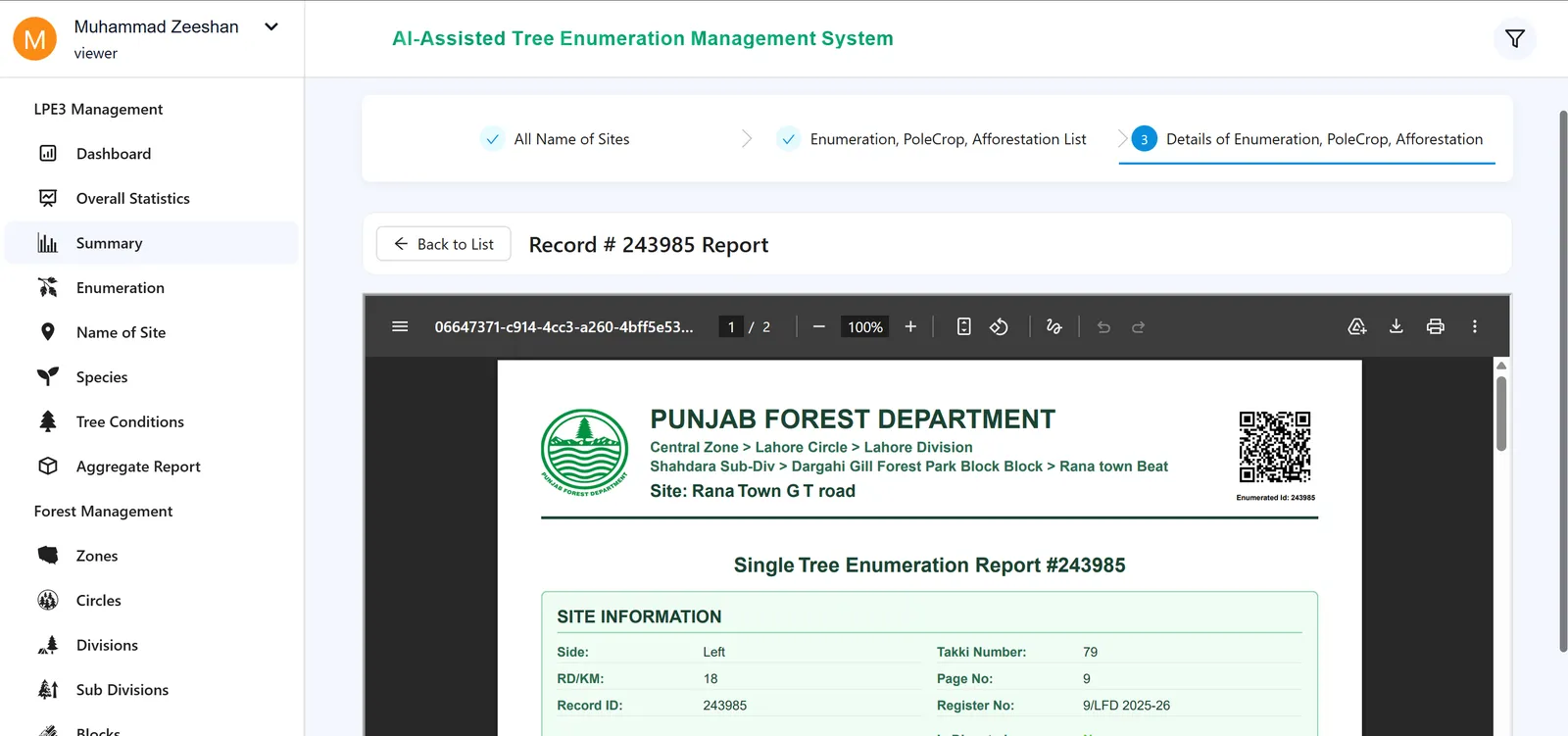
Task: Open the filter icon at top right
Action: tap(1515, 38)
